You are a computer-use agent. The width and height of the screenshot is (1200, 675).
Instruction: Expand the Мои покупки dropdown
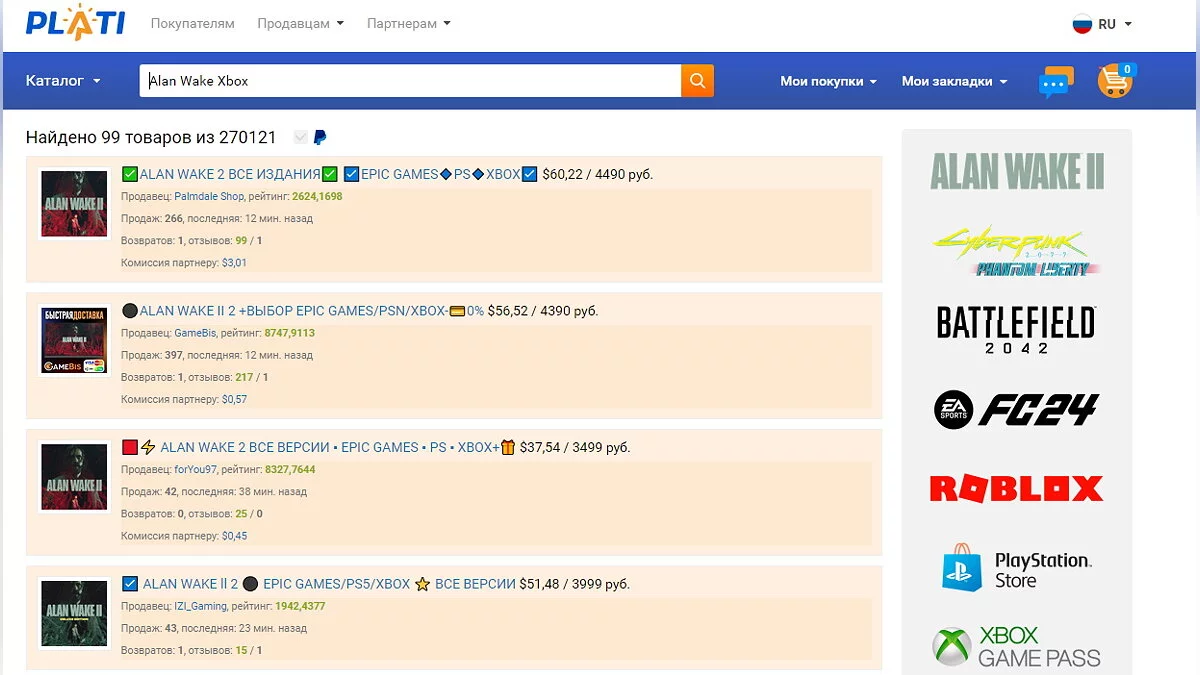click(828, 81)
